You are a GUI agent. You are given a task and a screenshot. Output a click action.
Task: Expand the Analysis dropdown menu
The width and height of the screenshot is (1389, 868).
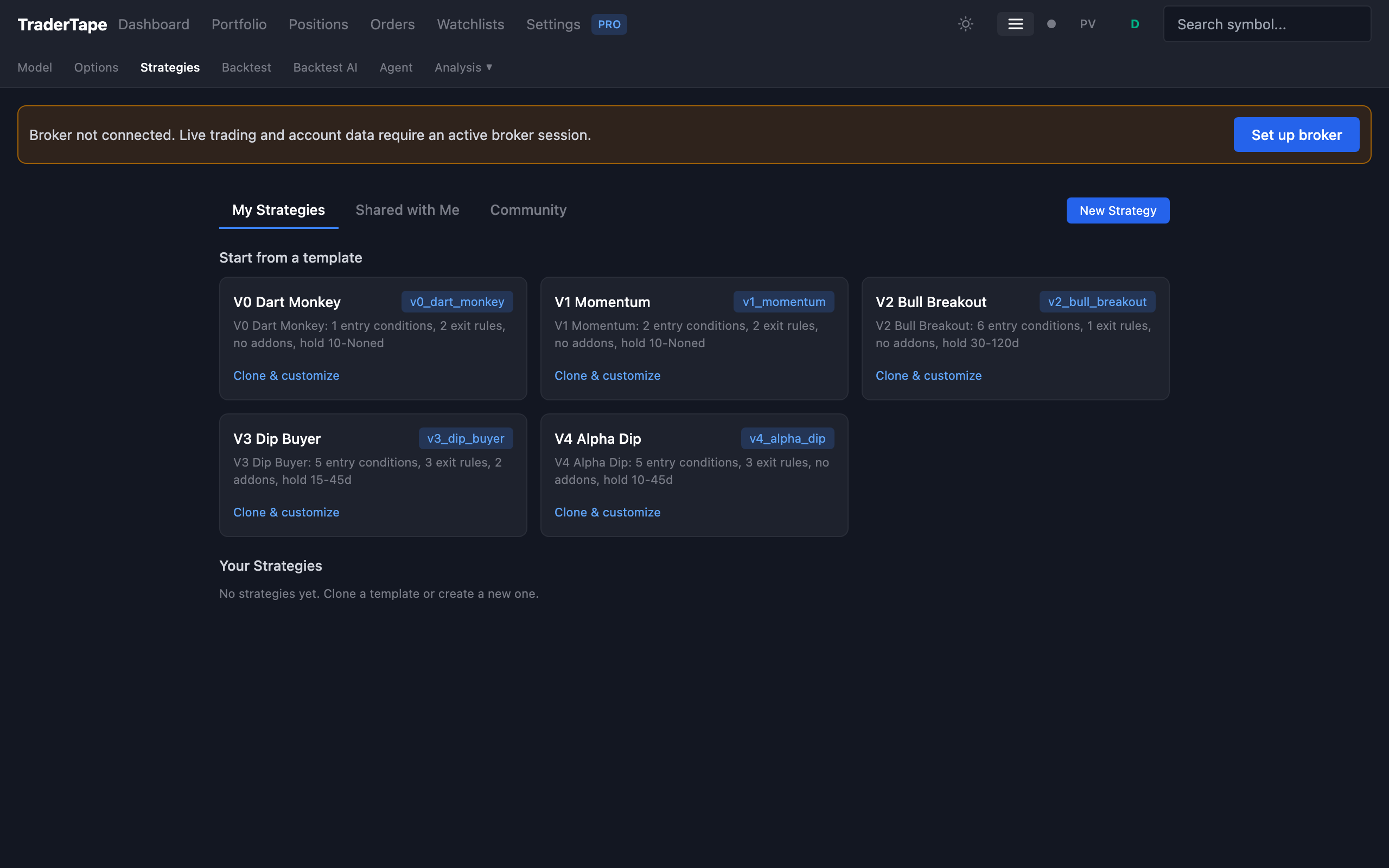click(x=463, y=68)
